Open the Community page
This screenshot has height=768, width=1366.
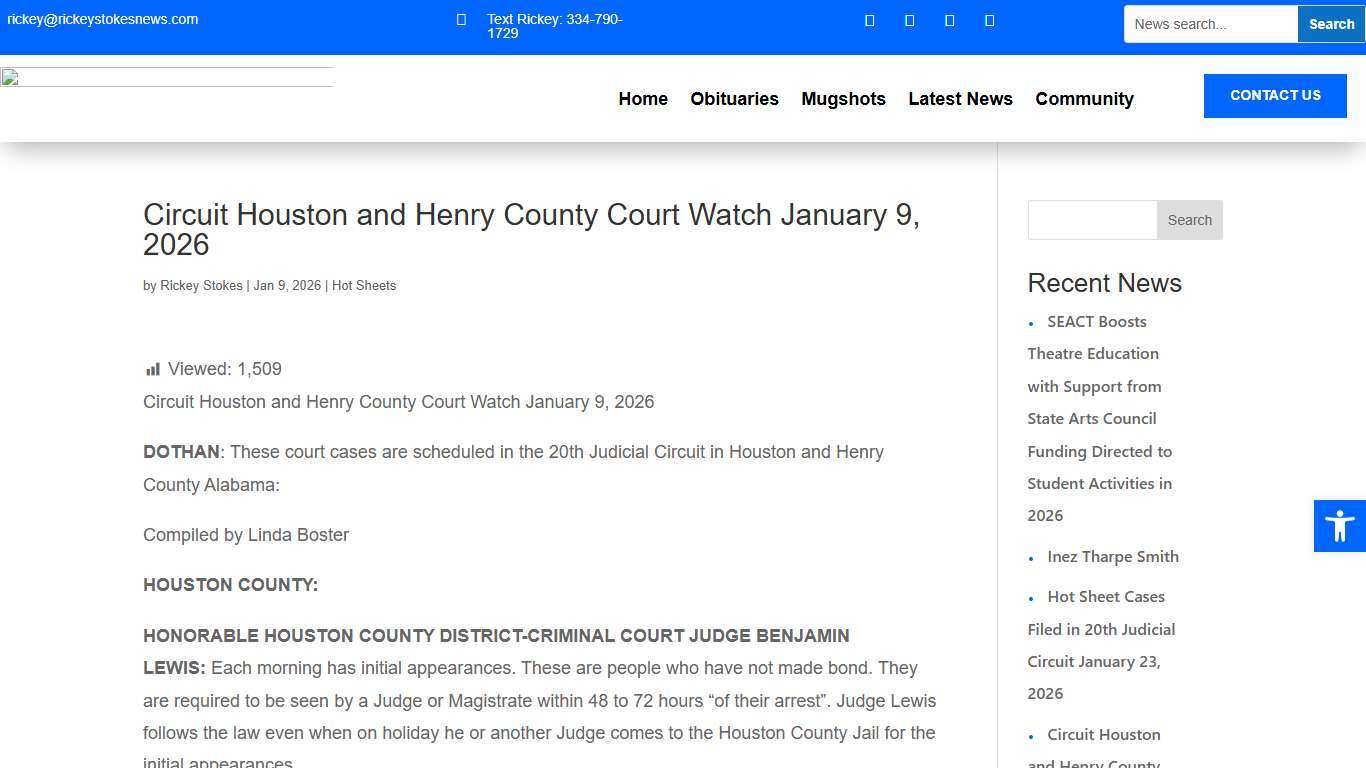click(1084, 99)
